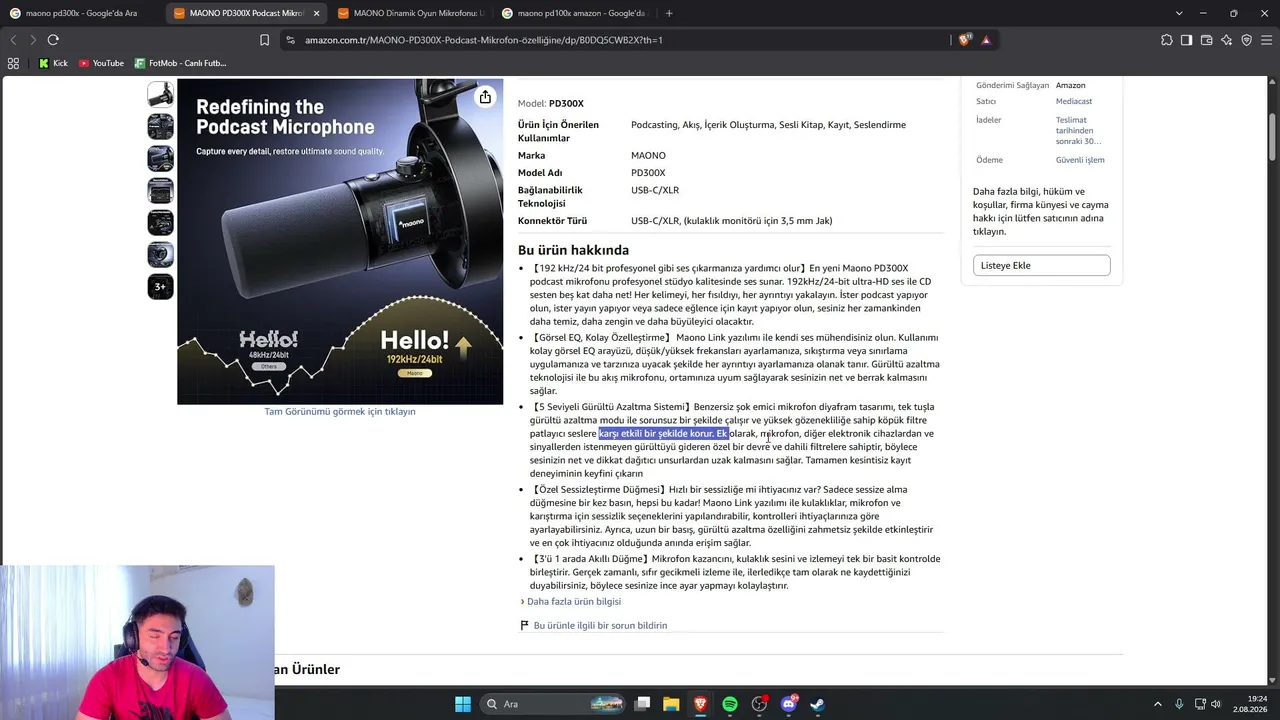Screen dimensions: 1280x720
Task: Open the apps grid in bookmarks bar
Action: pyautogui.click(x=13, y=63)
